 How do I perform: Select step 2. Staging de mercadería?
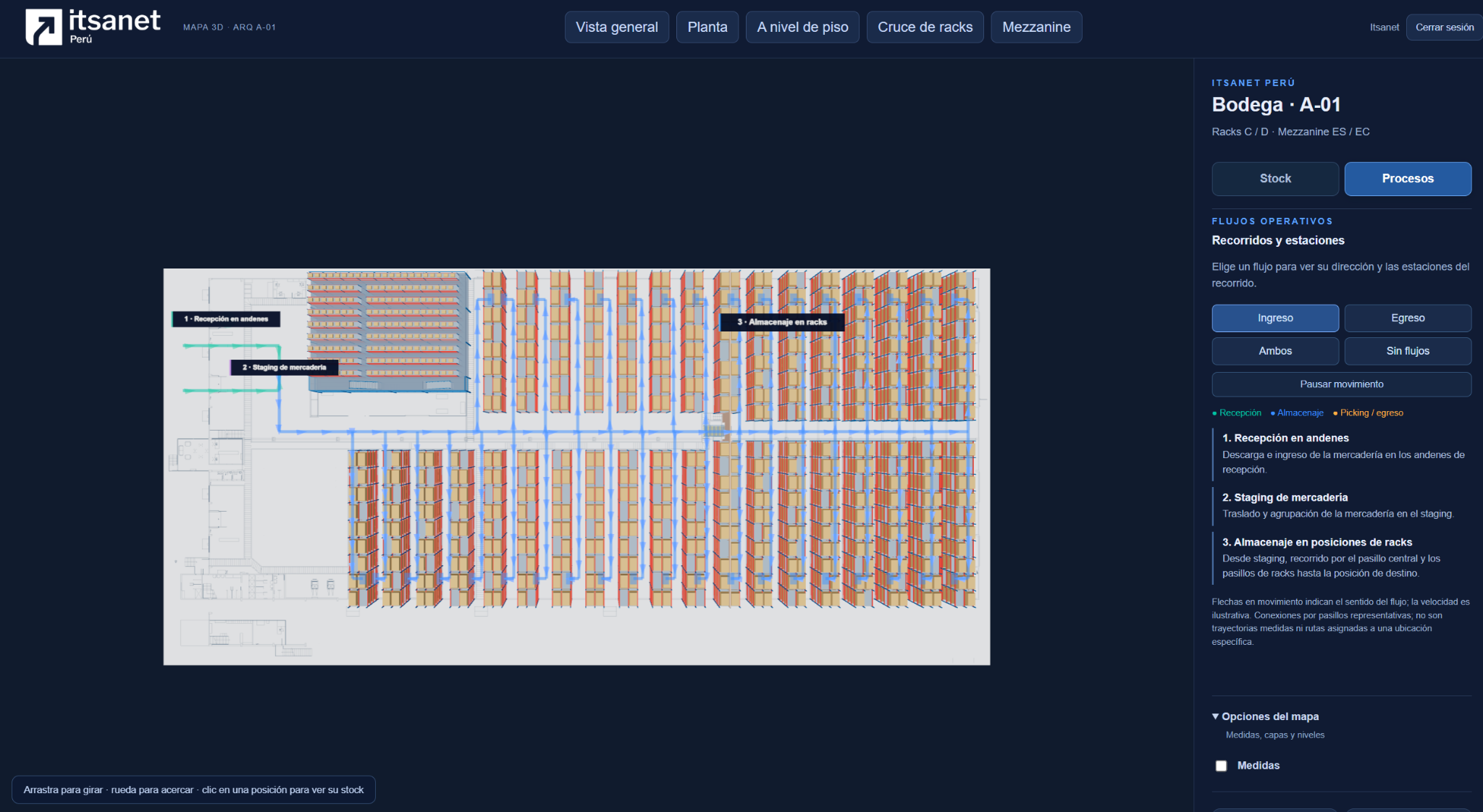tap(1343, 506)
